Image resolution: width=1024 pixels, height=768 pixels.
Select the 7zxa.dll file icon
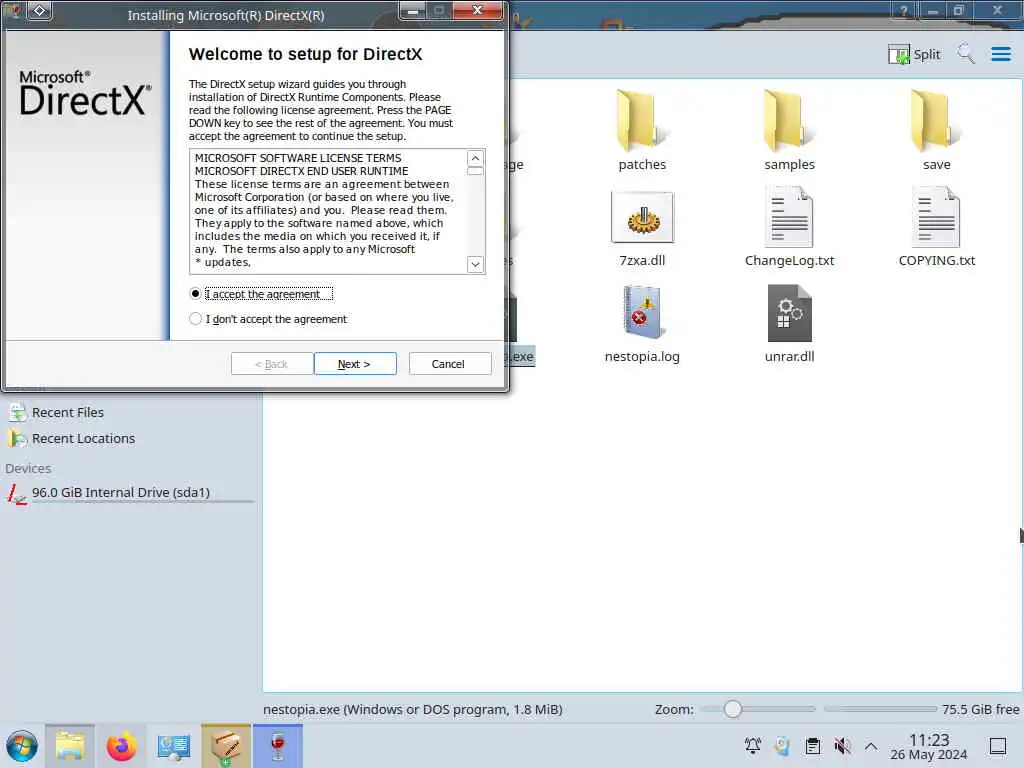point(642,218)
